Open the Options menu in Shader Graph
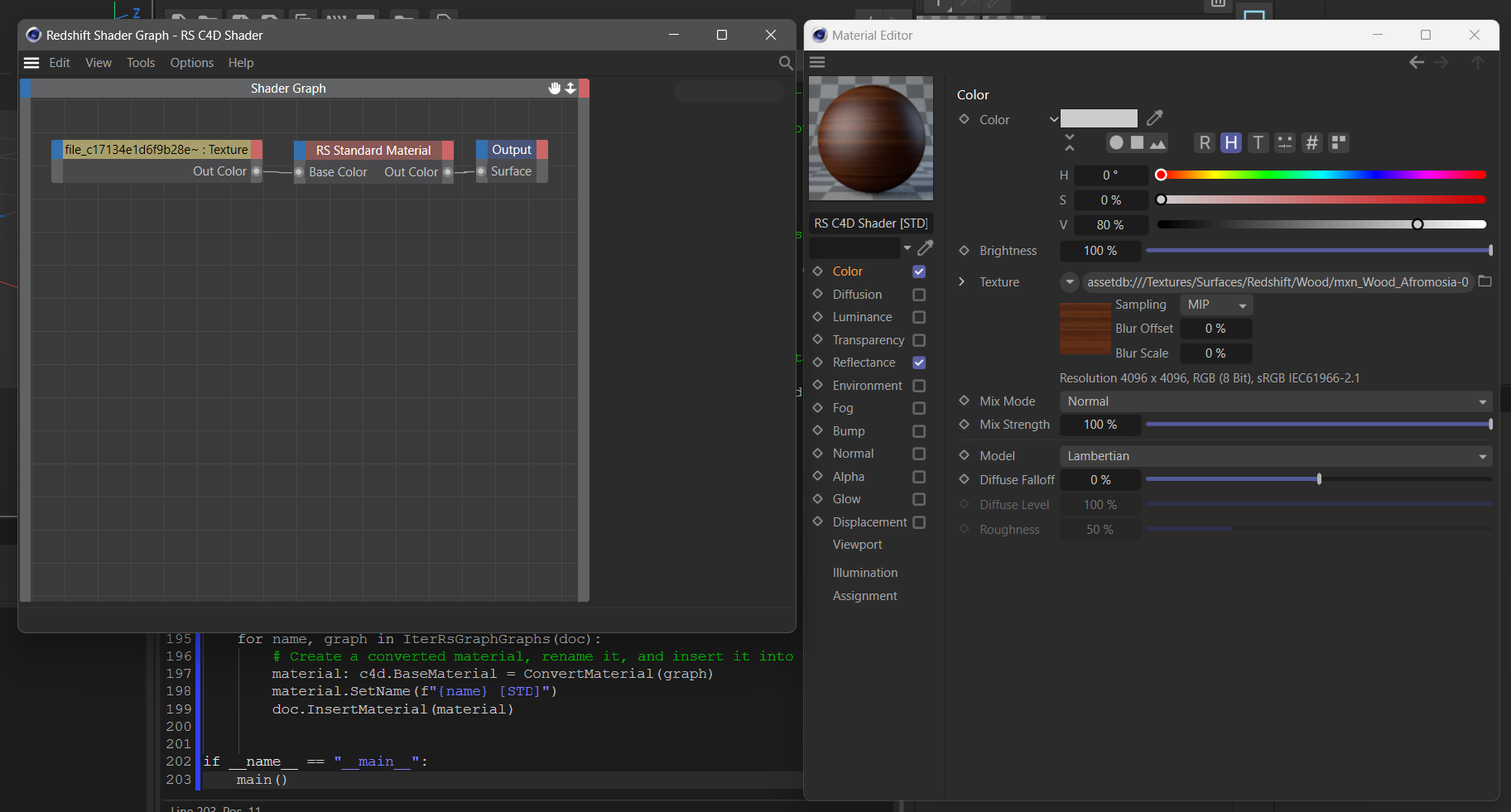 pyautogui.click(x=192, y=63)
